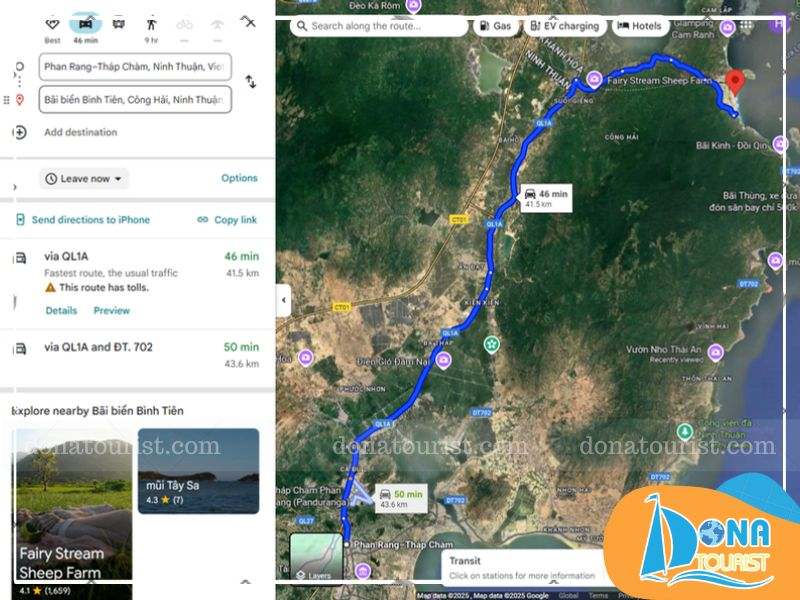
Task: Select the via QL1A and ĐT. 702 route
Action: pos(137,355)
